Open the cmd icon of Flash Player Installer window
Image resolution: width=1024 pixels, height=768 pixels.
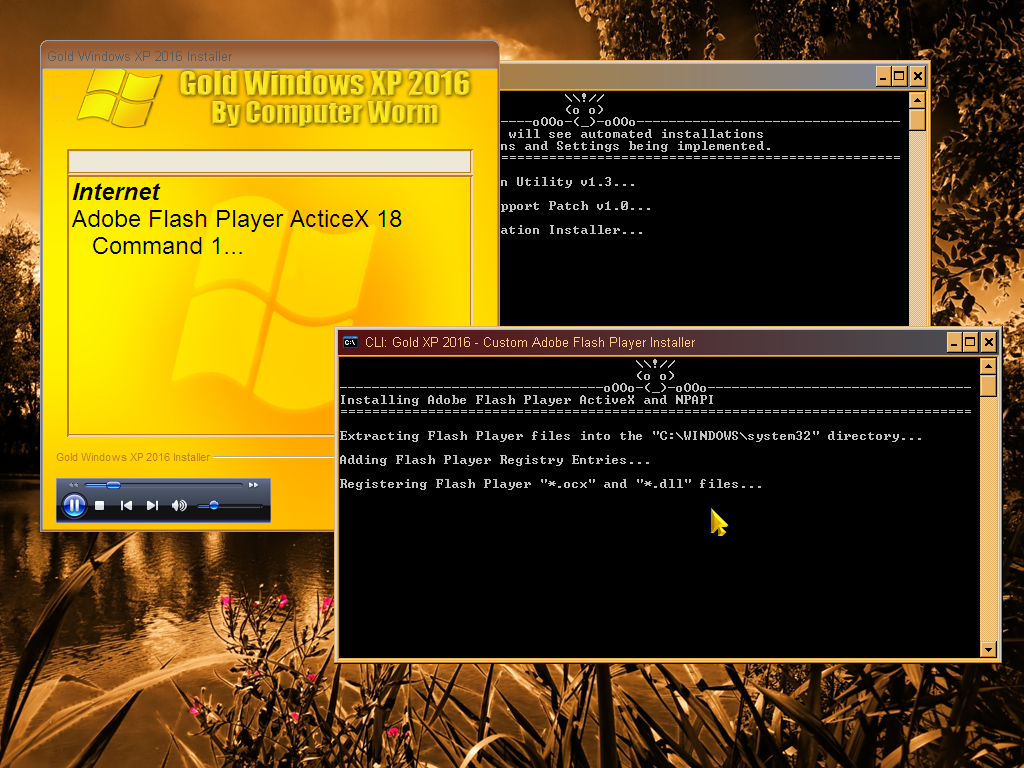coord(351,342)
